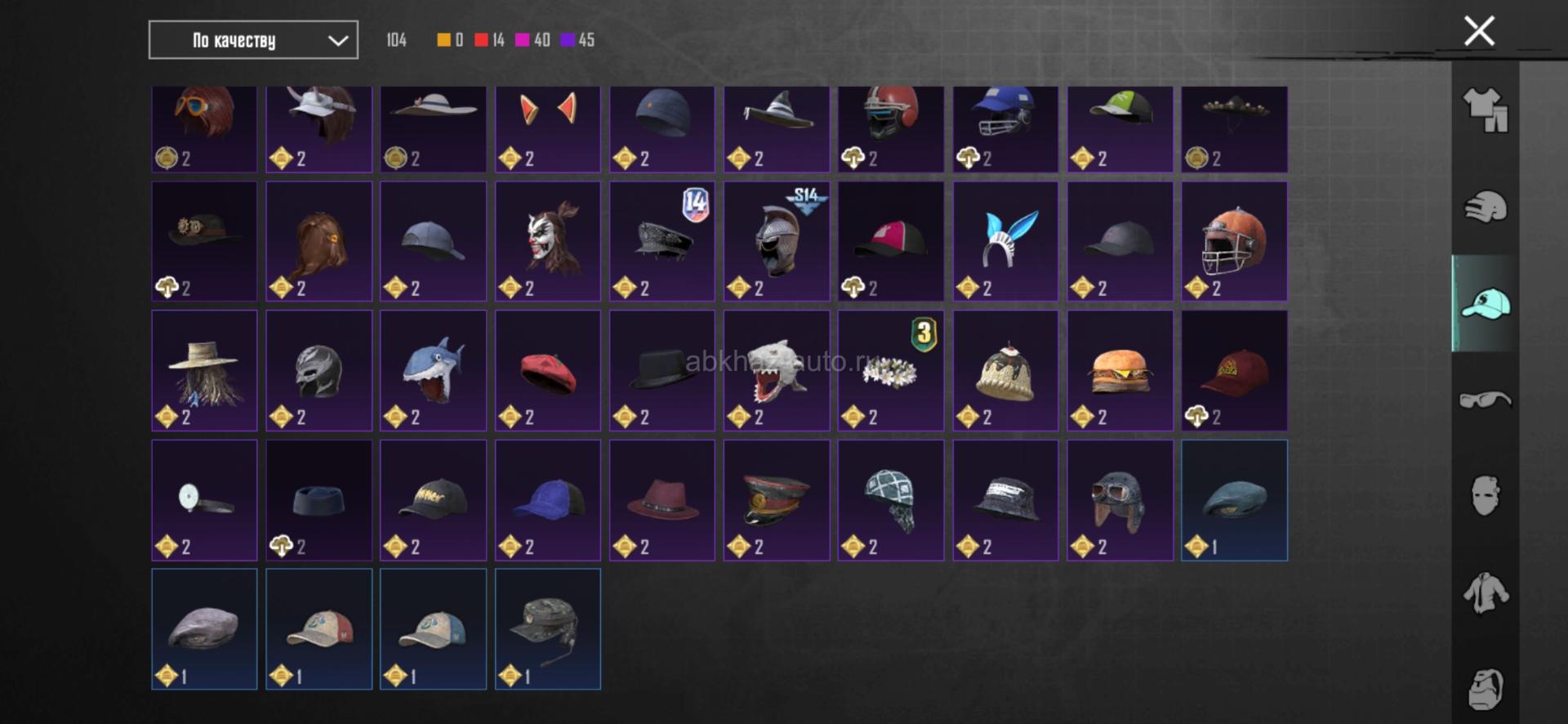Select the hamburger hat item

coord(1120,370)
